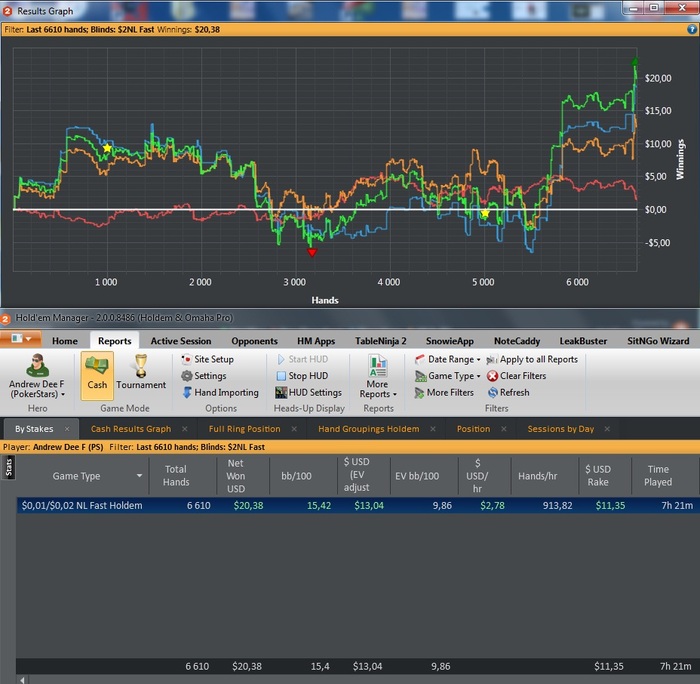Open Hand Importing
700x684 pixels.
coord(221,392)
